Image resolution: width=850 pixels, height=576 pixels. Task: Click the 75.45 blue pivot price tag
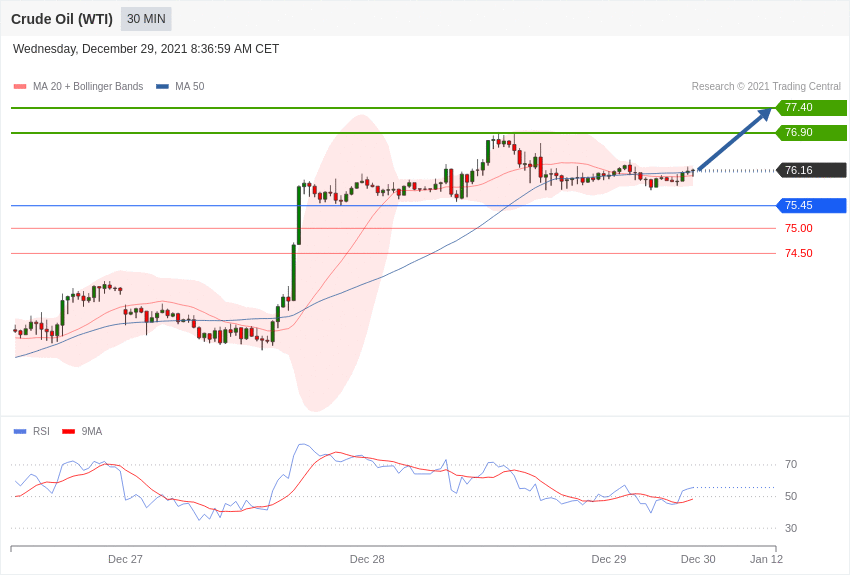pyautogui.click(x=811, y=205)
